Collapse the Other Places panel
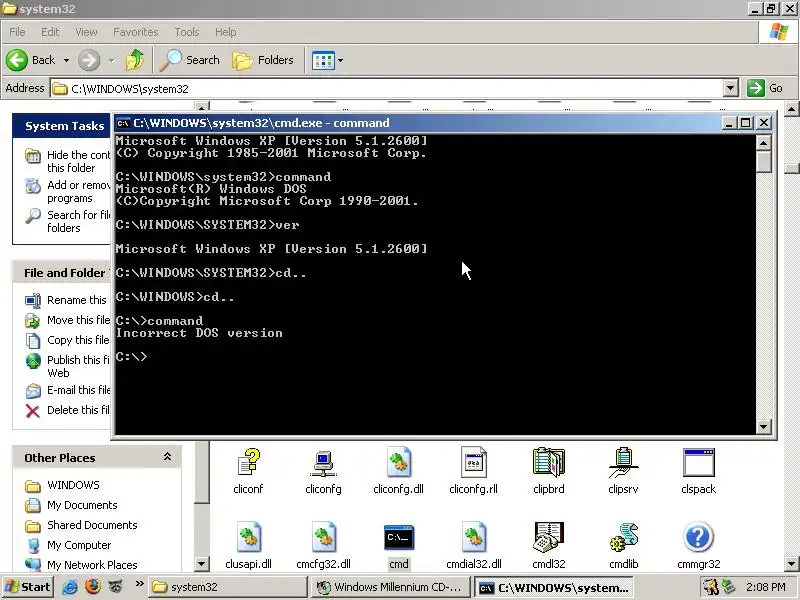This screenshot has width=800, height=600. point(167,457)
